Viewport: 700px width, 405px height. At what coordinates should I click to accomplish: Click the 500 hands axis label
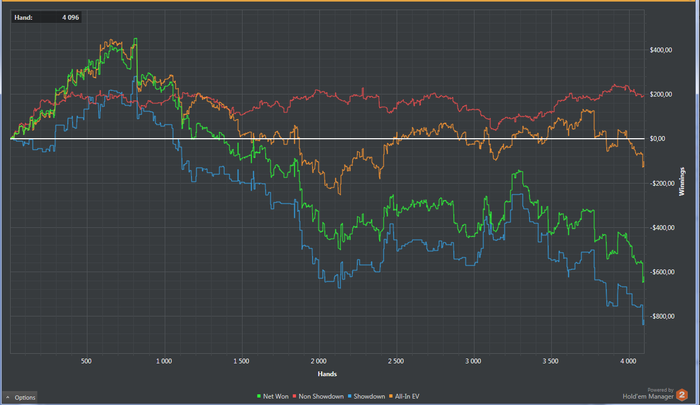(87, 361)
